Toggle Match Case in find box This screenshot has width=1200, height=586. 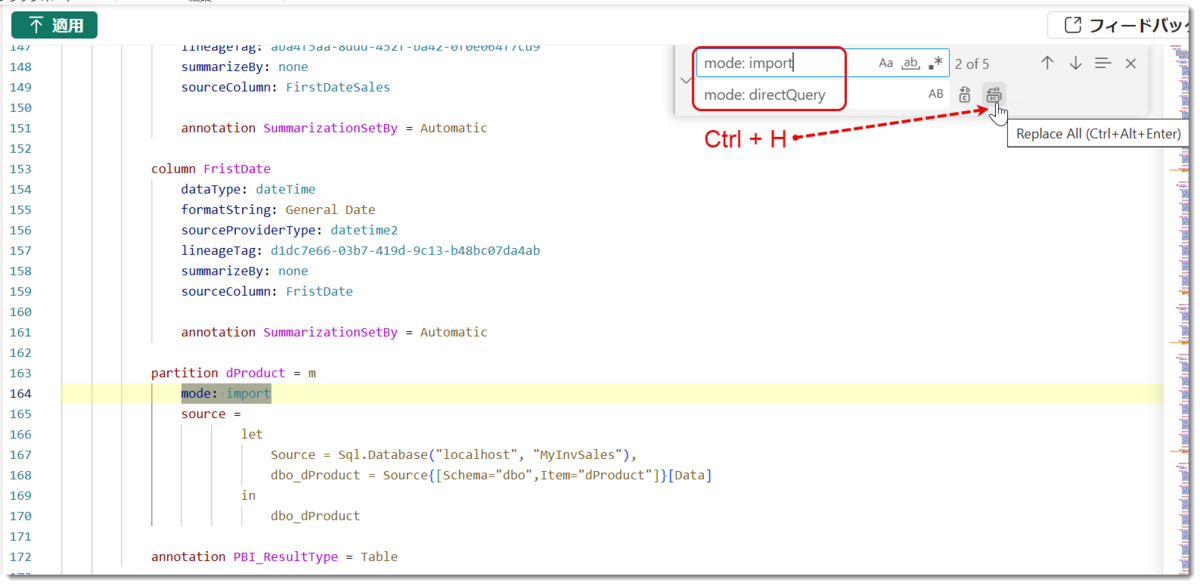pyautogui.click(x=886, y=63)
